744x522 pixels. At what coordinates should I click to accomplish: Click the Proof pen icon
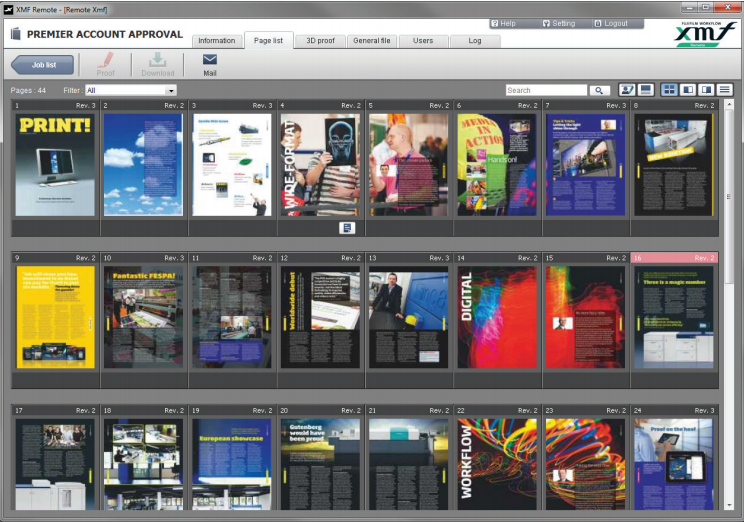click(x=105, y=61)
